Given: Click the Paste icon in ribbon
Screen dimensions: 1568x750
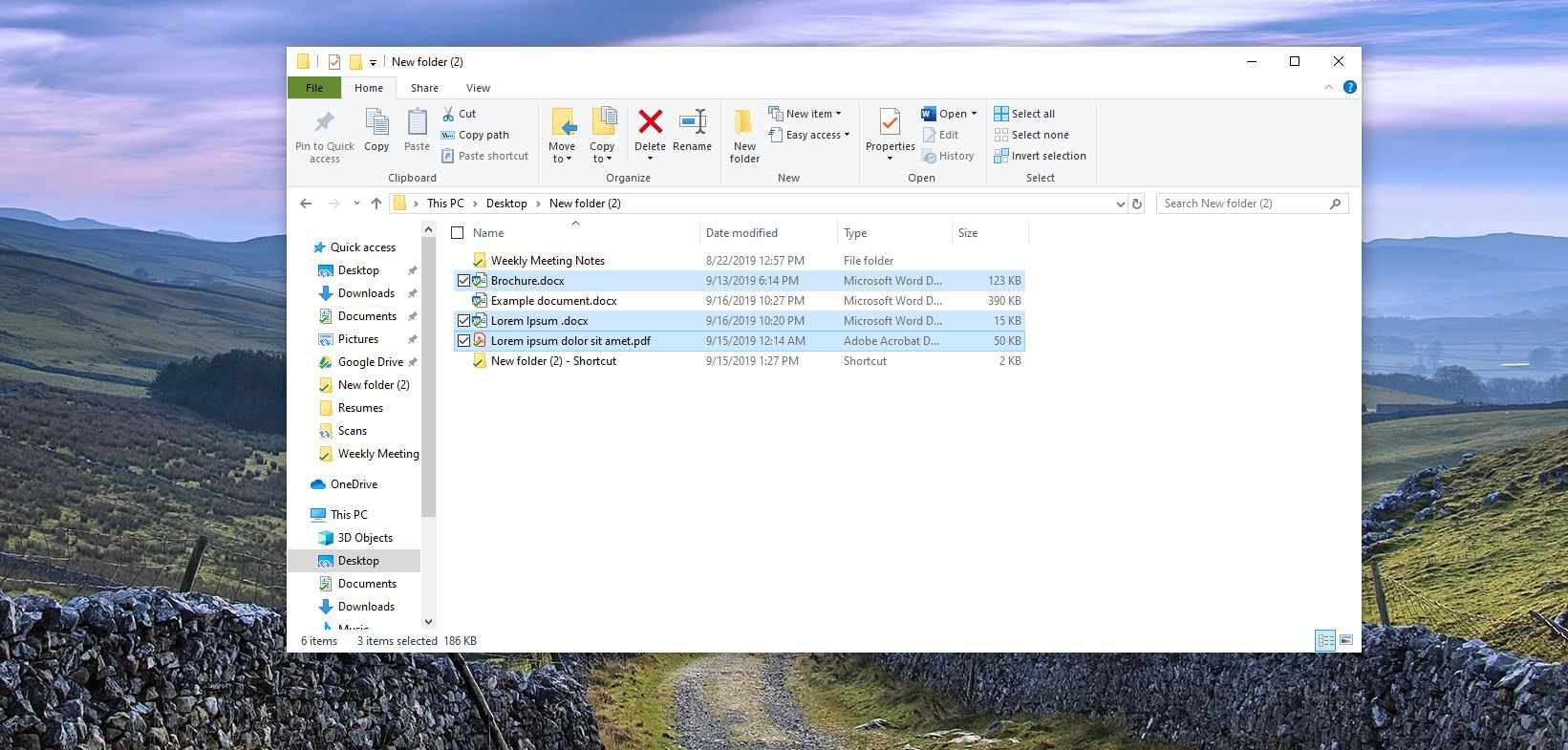Looking at the screenshot, I should [x=417, y=123].
